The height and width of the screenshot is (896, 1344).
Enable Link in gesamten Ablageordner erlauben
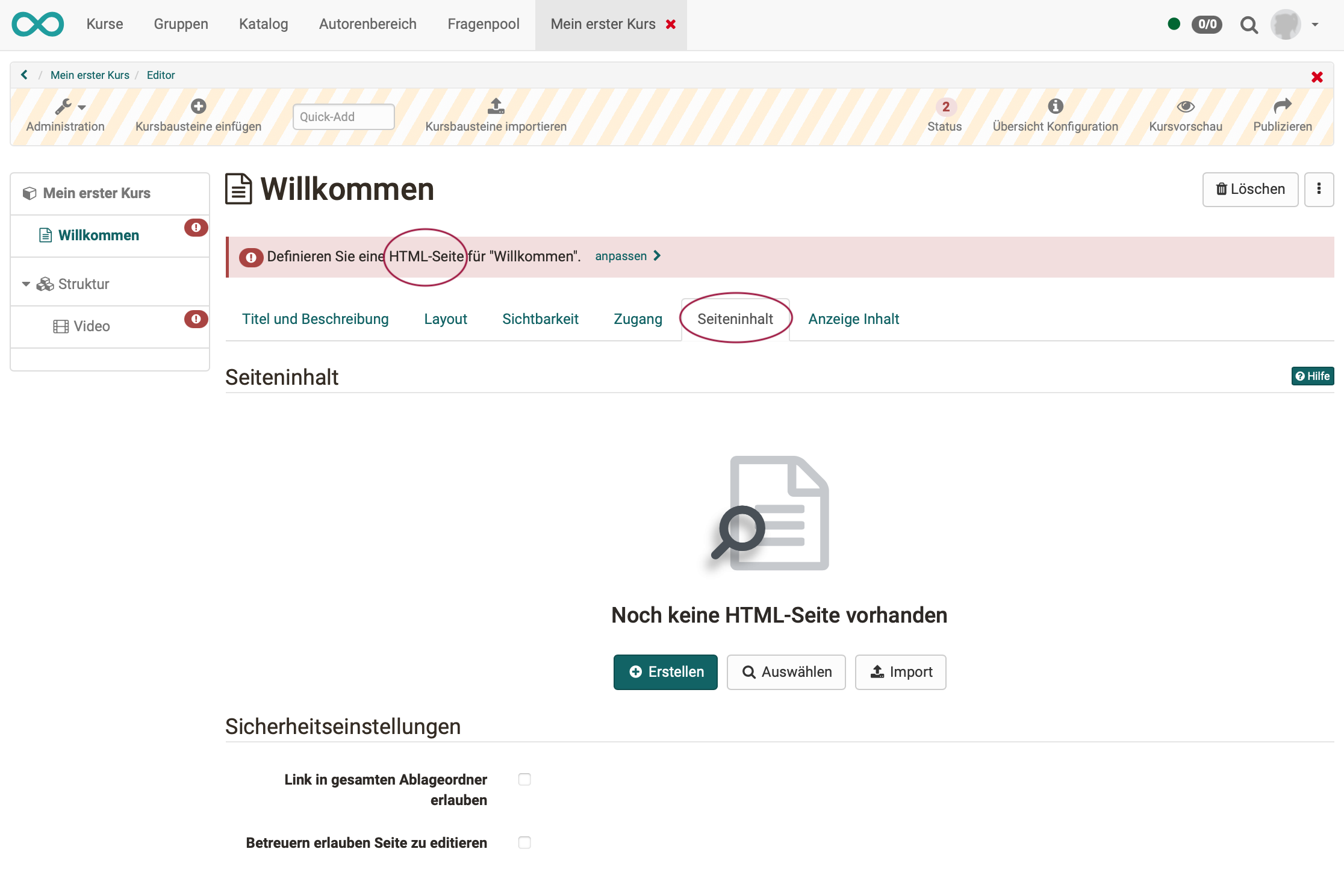click(x=524, y=779)
